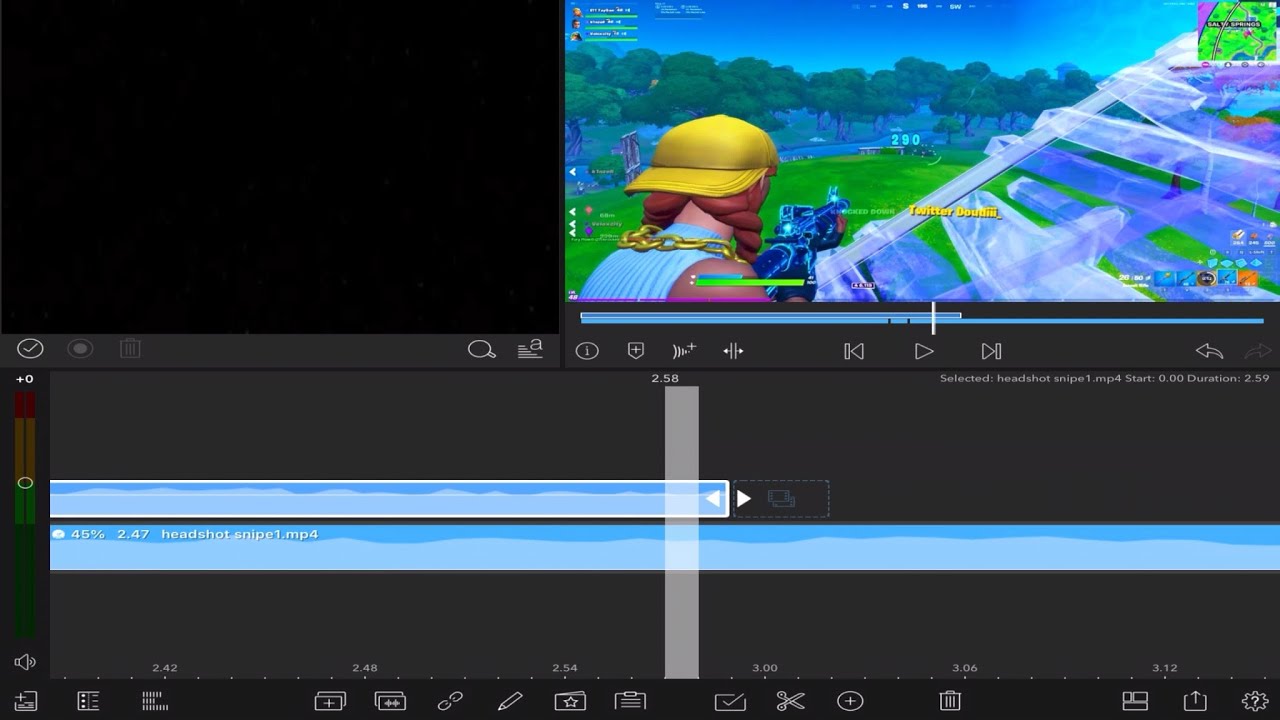Click the +0 audio gain readout
This screenshot has width=1280, height=720.
pyautogui.click(x=24, y=379)
